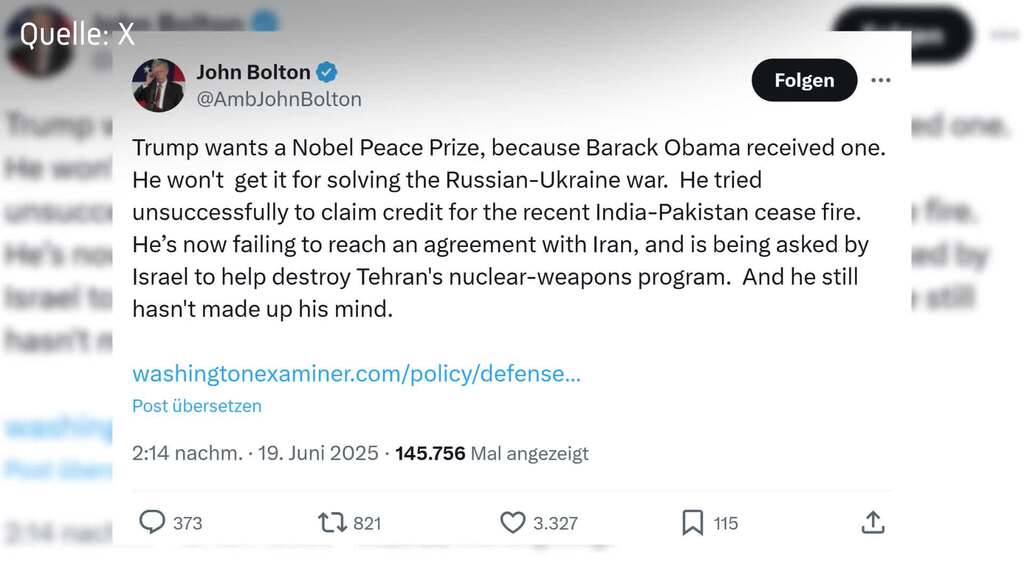Like the post to toggle the heart
The width and height of the screenshot is (1024, 576).
pos(511,522)
